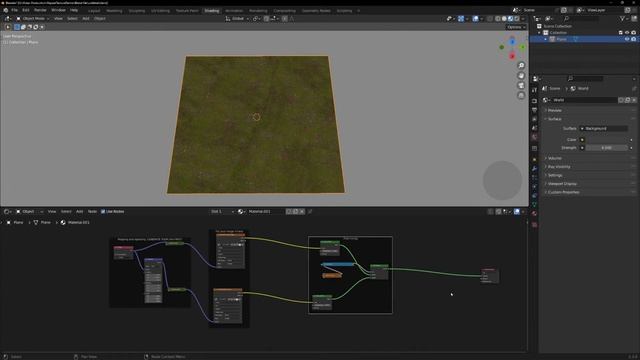Select rendered viewport shading mode

click(517, 19)
